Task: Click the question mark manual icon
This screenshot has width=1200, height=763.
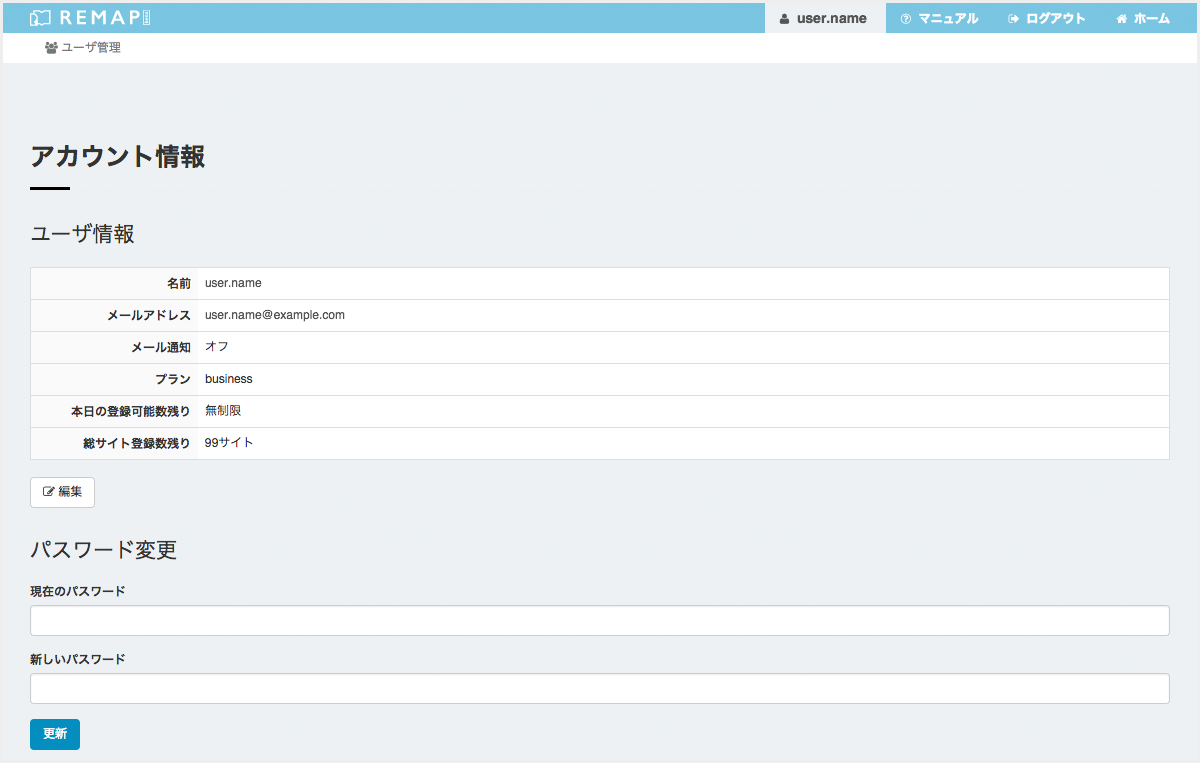Action: (906, 18)
